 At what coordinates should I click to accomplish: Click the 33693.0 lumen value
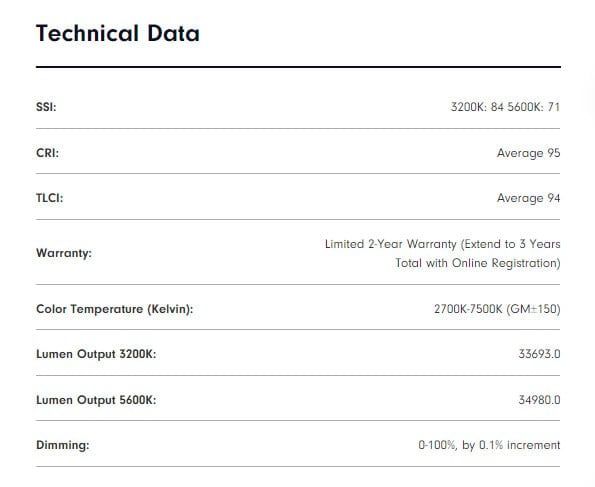click(539, 354)
